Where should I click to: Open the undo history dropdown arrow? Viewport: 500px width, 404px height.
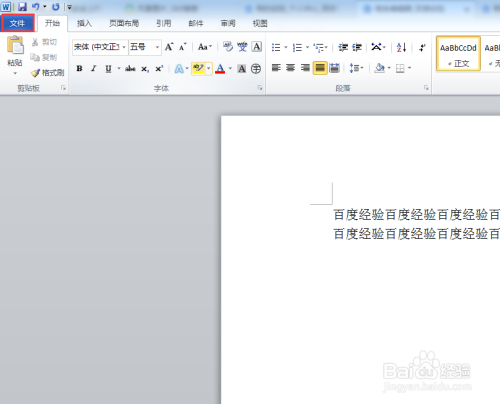(45, 7)
